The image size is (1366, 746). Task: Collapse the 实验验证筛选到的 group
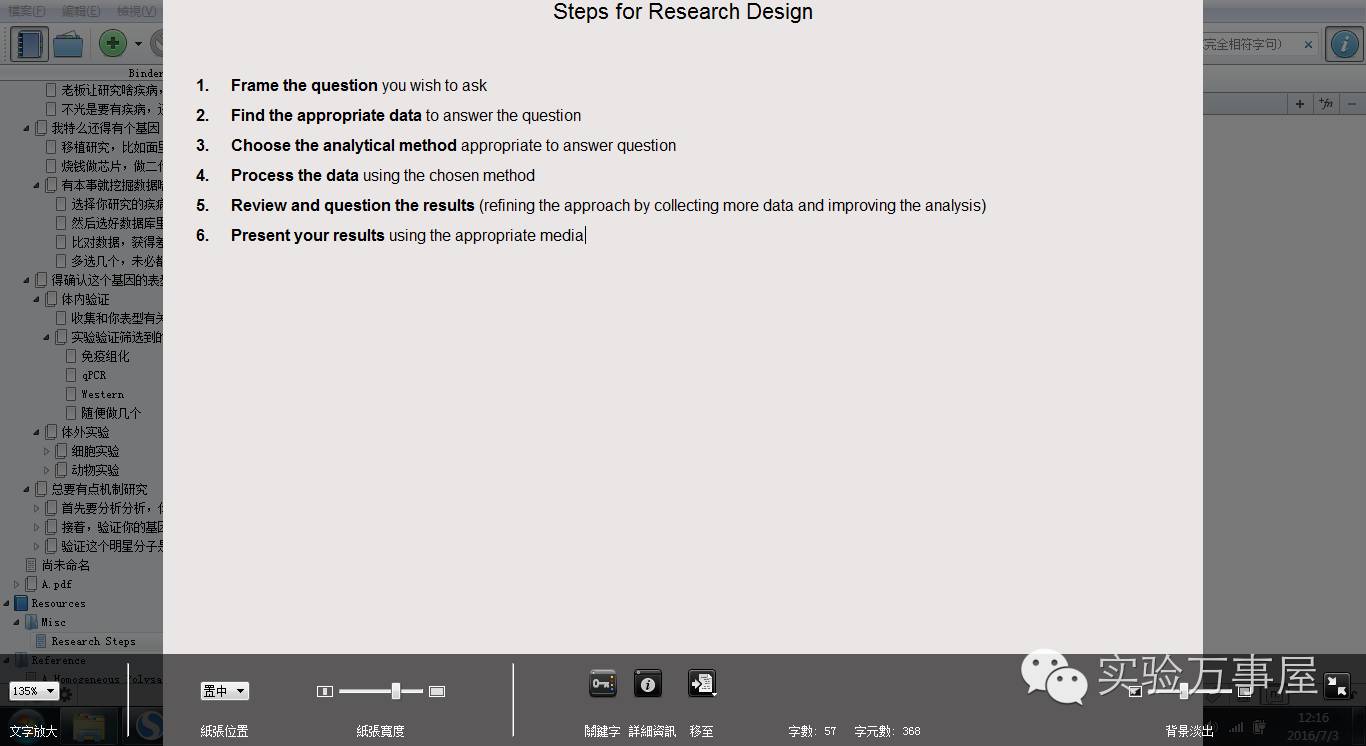coord(47,337)
